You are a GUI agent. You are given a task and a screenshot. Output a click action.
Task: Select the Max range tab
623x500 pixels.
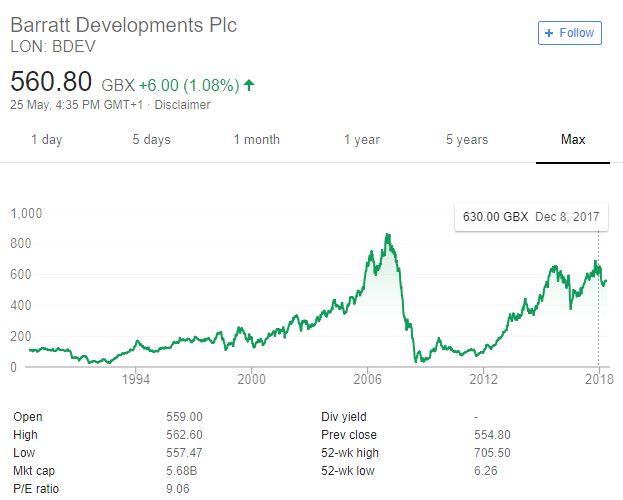coord(573,139)
